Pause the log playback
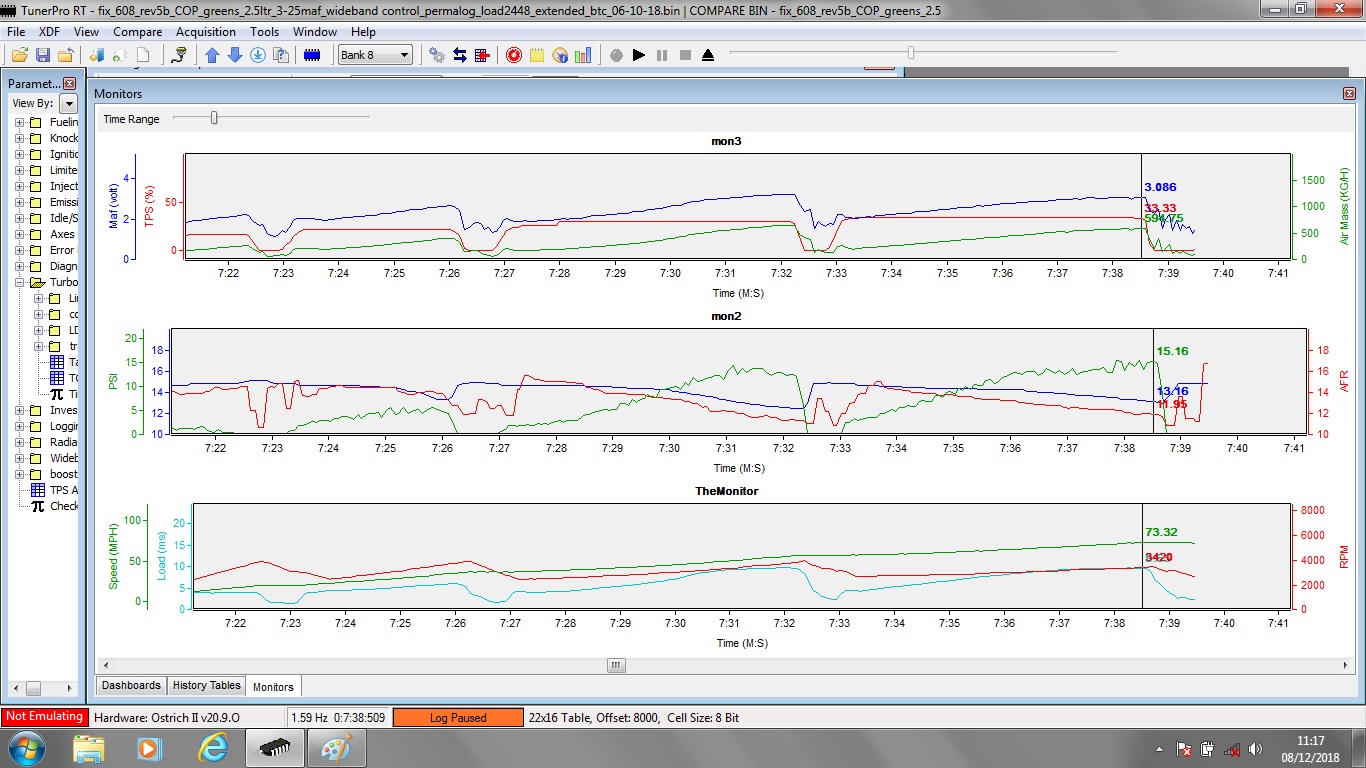This screenshot has height=768, width=1366. [x=662, y=55]
